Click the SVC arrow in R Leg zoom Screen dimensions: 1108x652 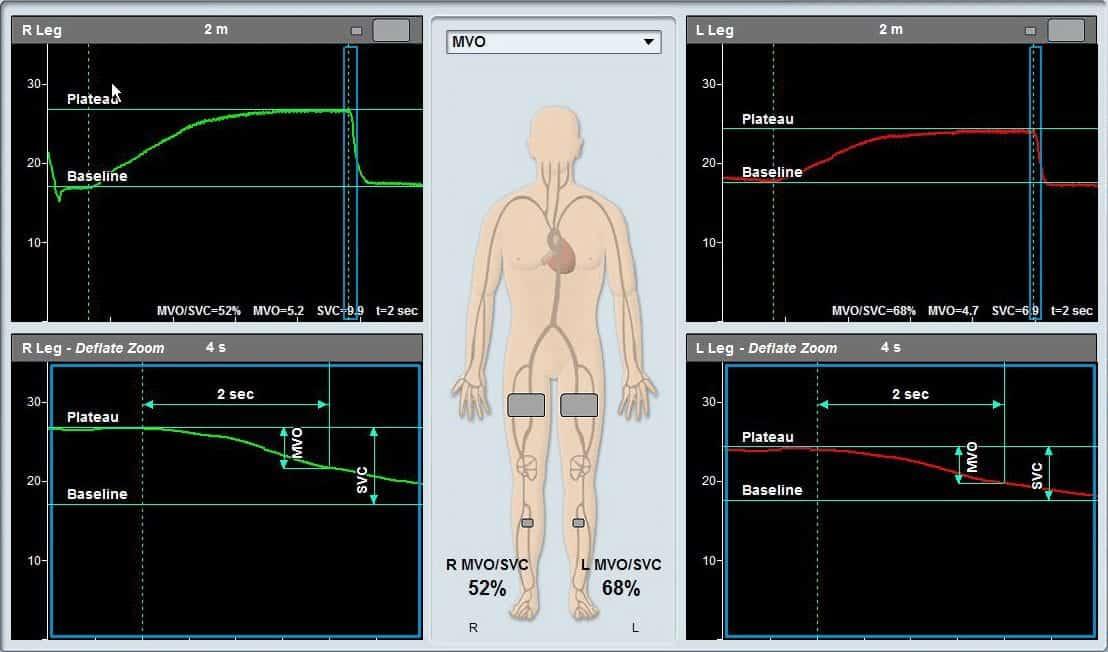coord(373,466)
